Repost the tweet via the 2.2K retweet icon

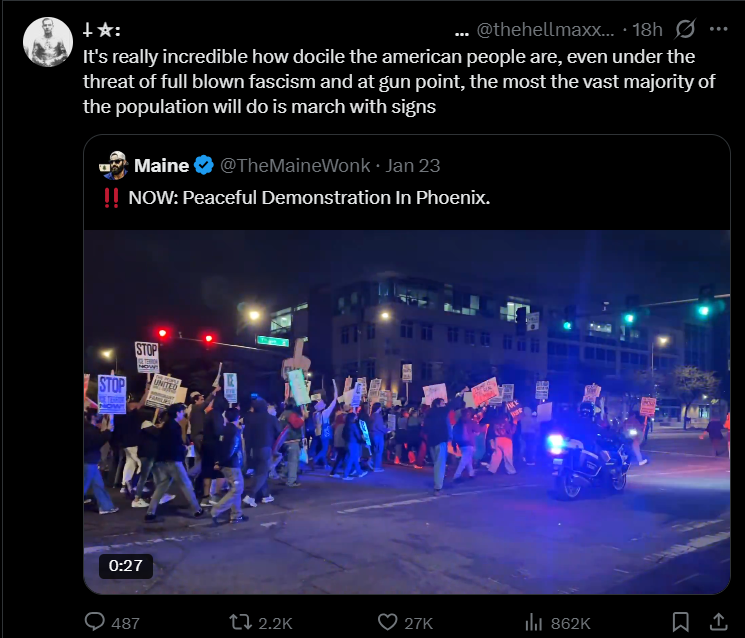pos(260,622)
